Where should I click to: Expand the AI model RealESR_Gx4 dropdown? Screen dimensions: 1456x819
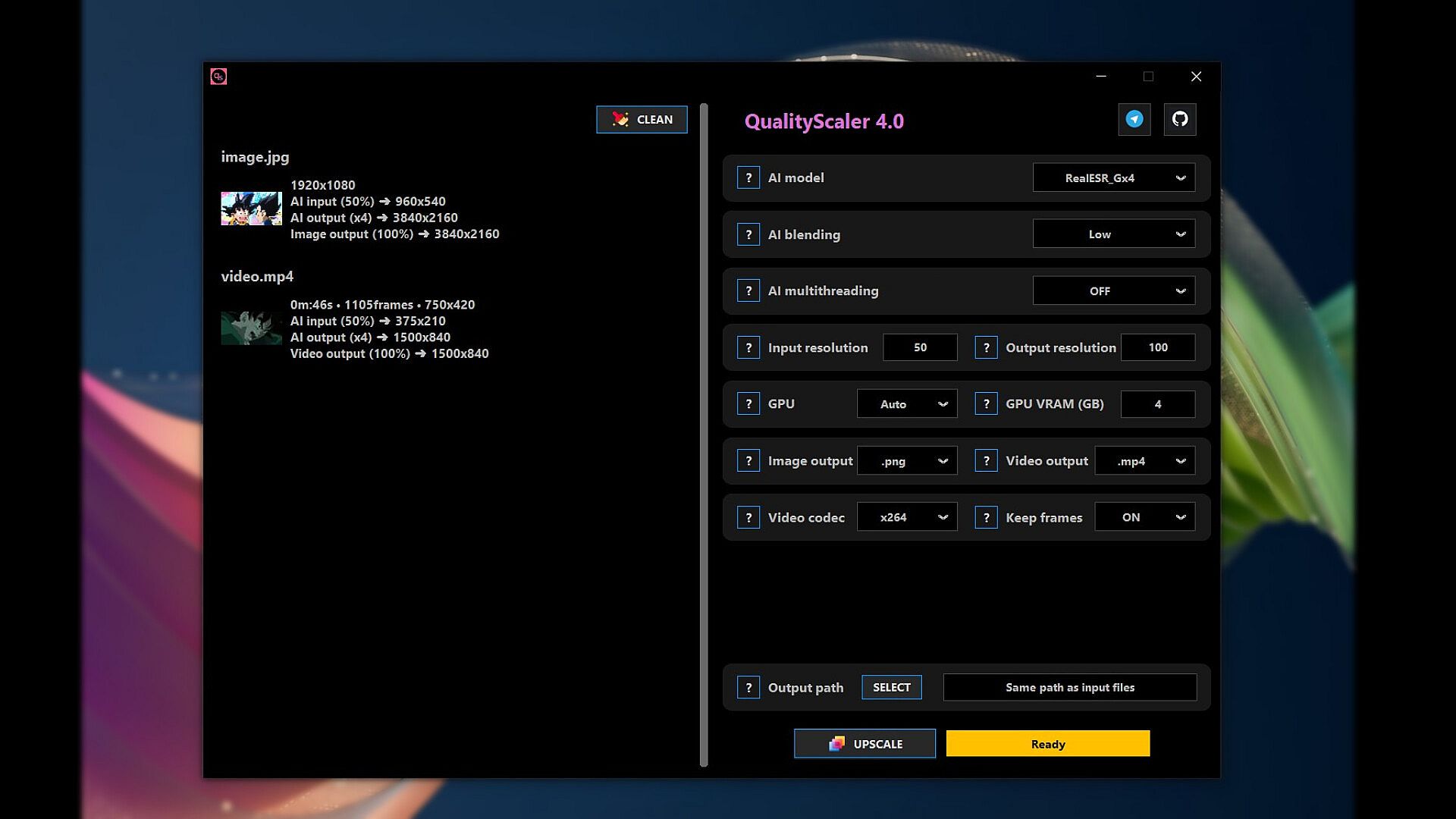[x=1113, y=178]
